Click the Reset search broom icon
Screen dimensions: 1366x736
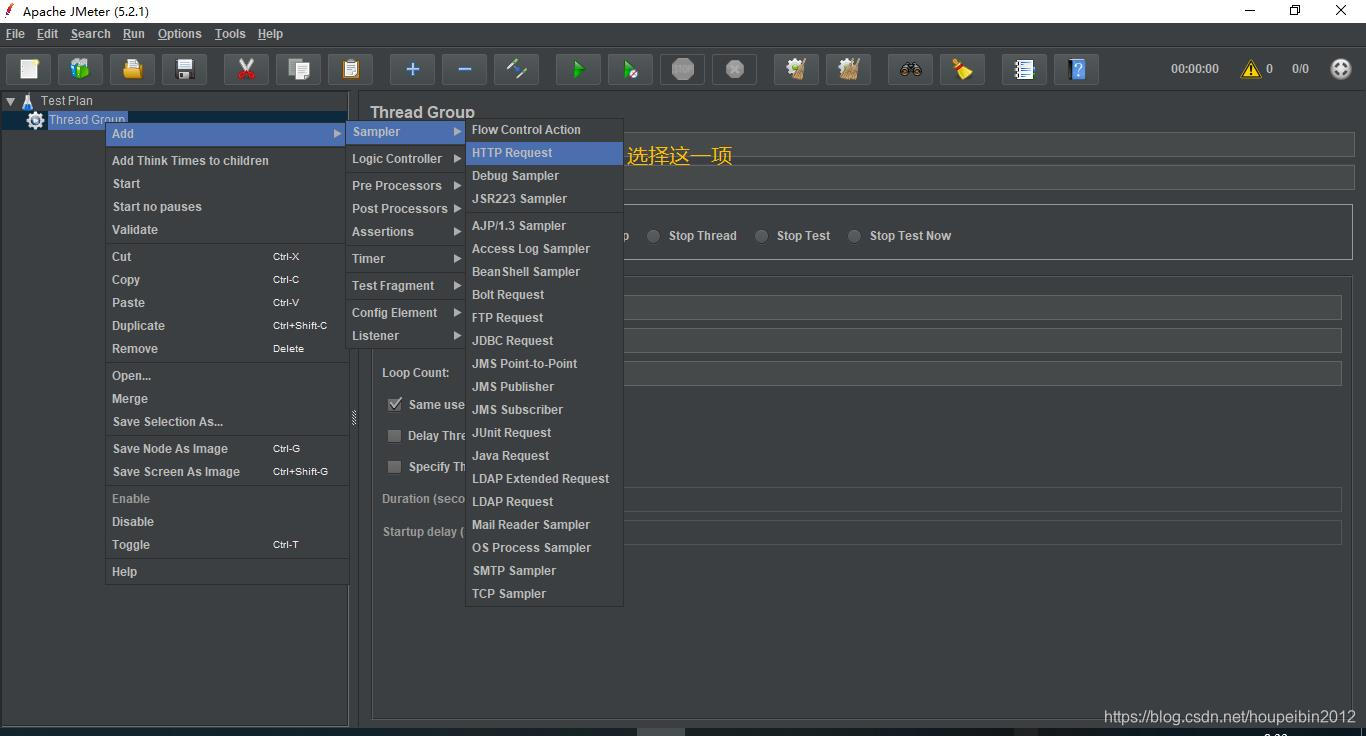point(962,69)
